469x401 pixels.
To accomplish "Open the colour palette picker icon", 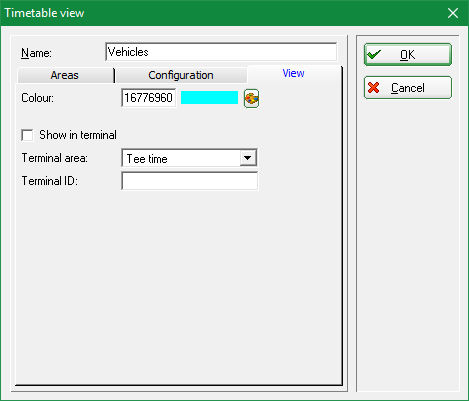I will 251,98.
